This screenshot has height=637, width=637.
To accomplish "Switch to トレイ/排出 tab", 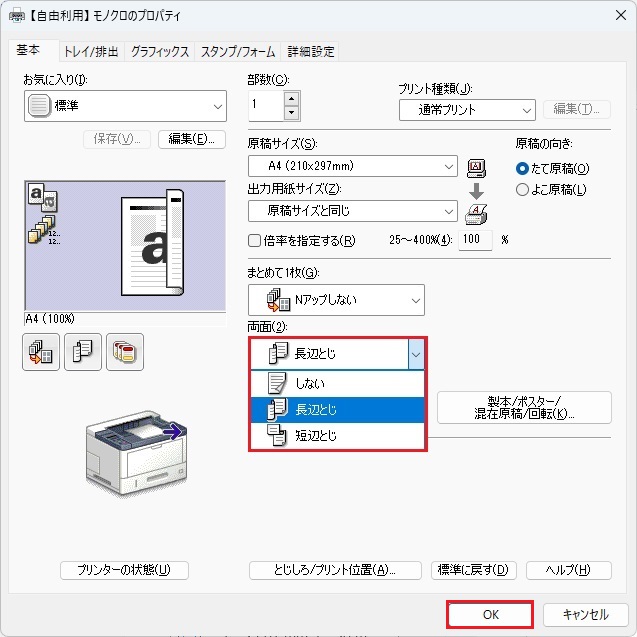I will click(91, 52).
